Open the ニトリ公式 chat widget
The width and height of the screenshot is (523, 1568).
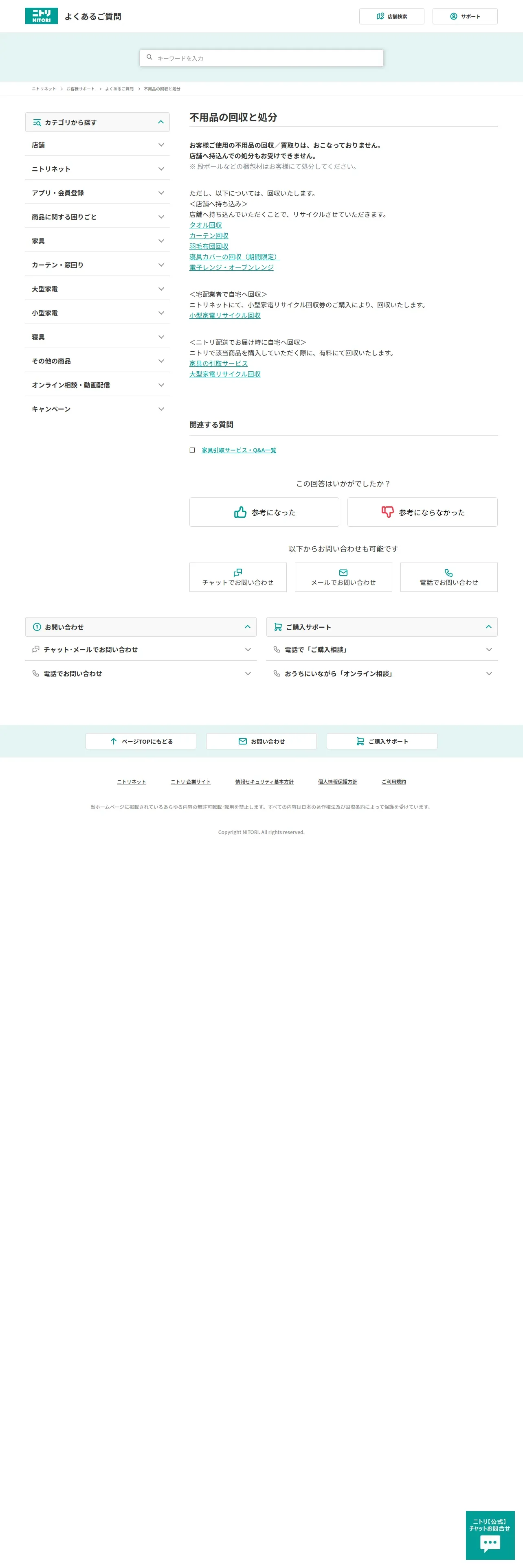490,1535
